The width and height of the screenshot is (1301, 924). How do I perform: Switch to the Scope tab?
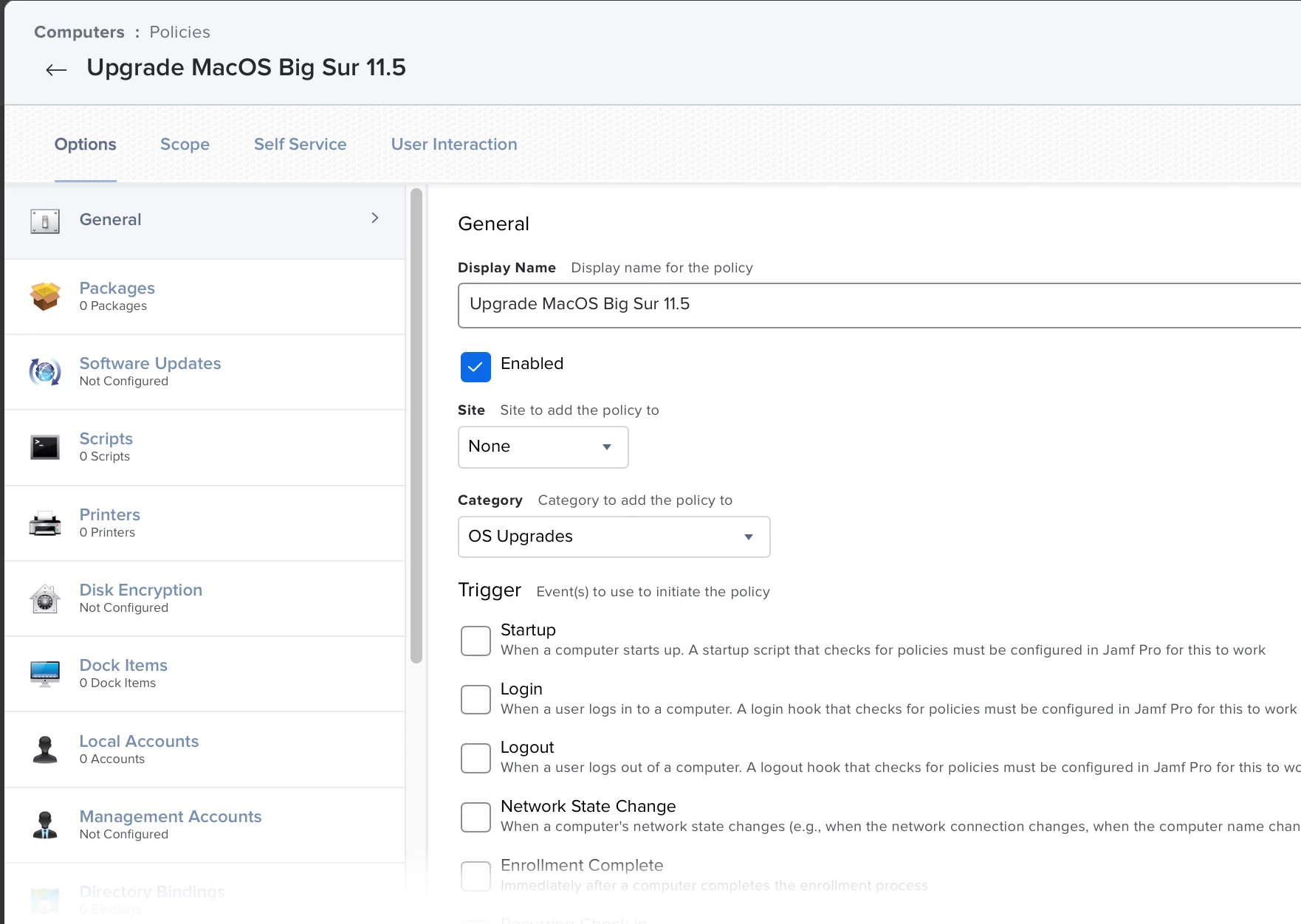point(185,145)
